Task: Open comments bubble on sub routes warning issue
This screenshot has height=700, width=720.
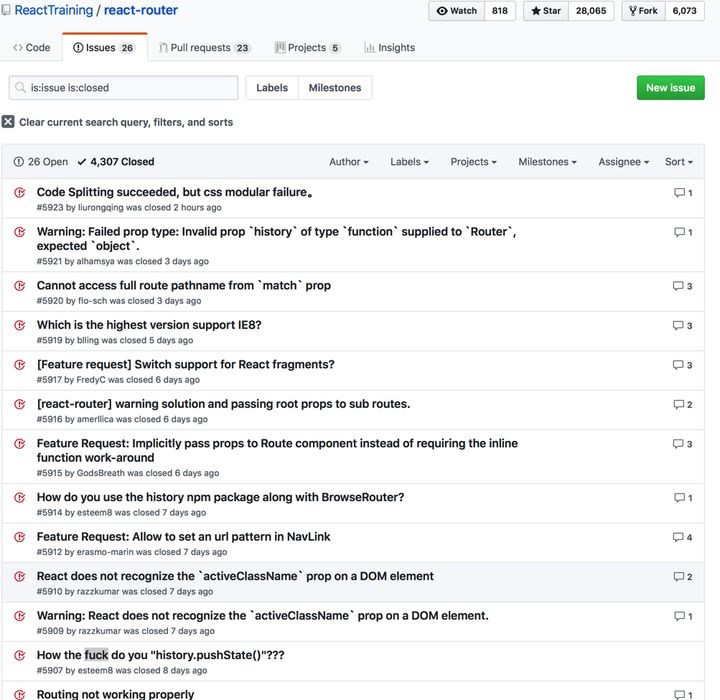Action: (x=682, y=404)
